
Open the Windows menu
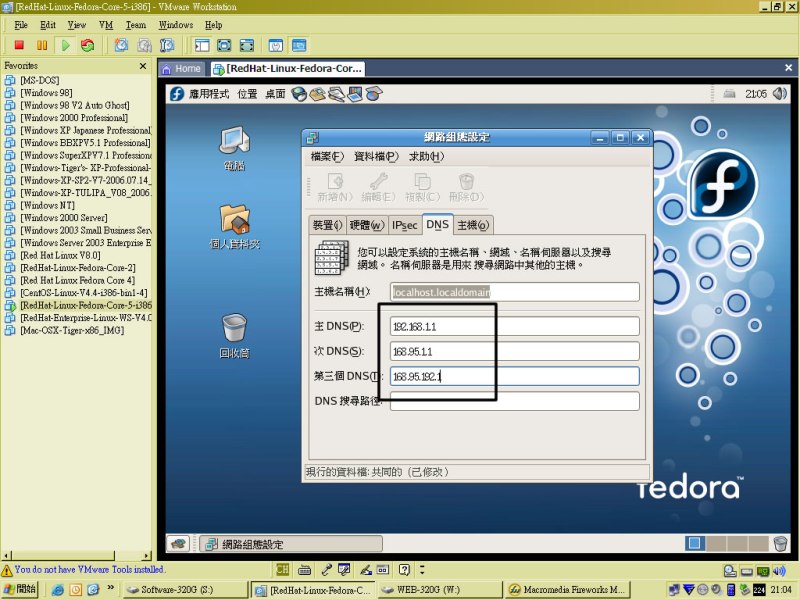pos(176,25)
